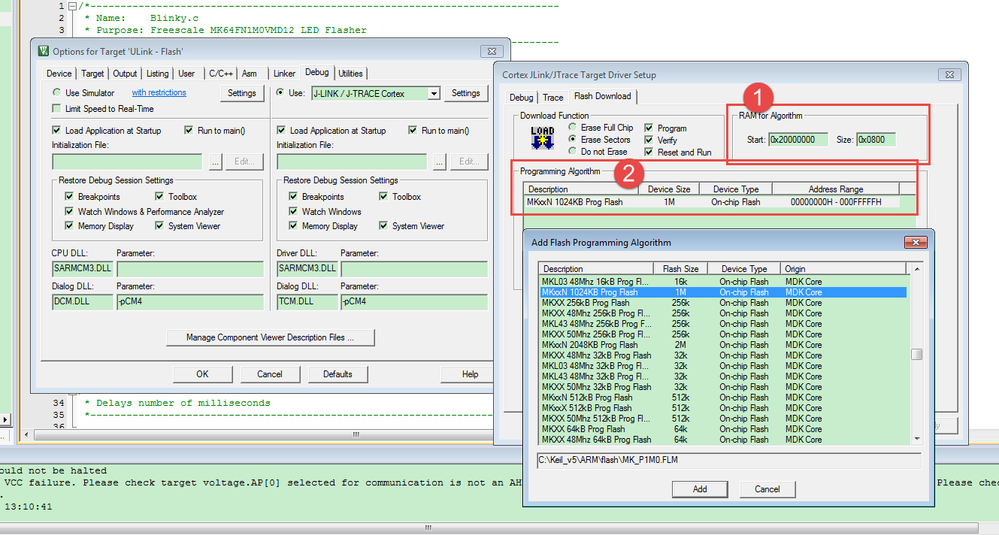The width and height of the screenshot is (999, 535).
Task: Click the Keil icon in Options title bar
Action: tap(43, 51)
